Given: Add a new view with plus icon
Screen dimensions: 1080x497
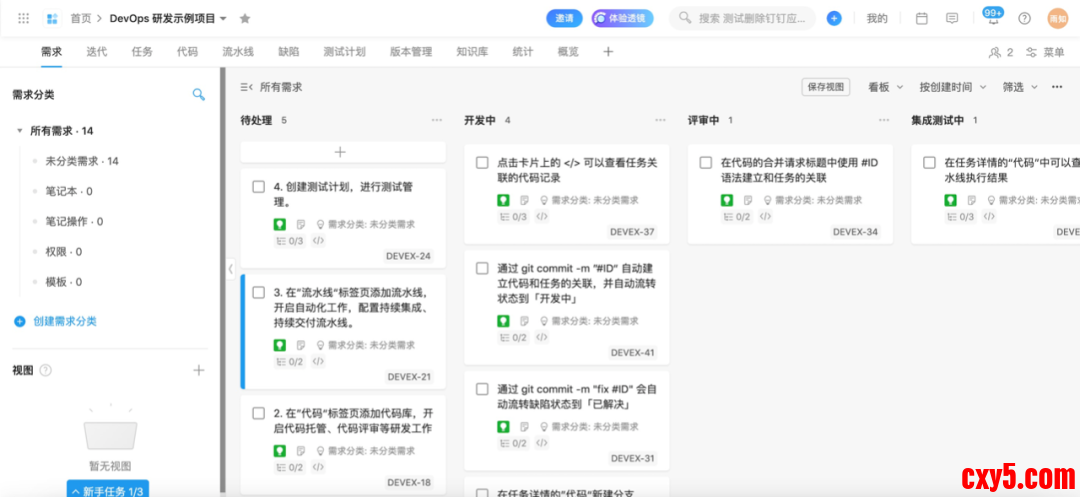Looking at the screenshot, I should point(198,370).
